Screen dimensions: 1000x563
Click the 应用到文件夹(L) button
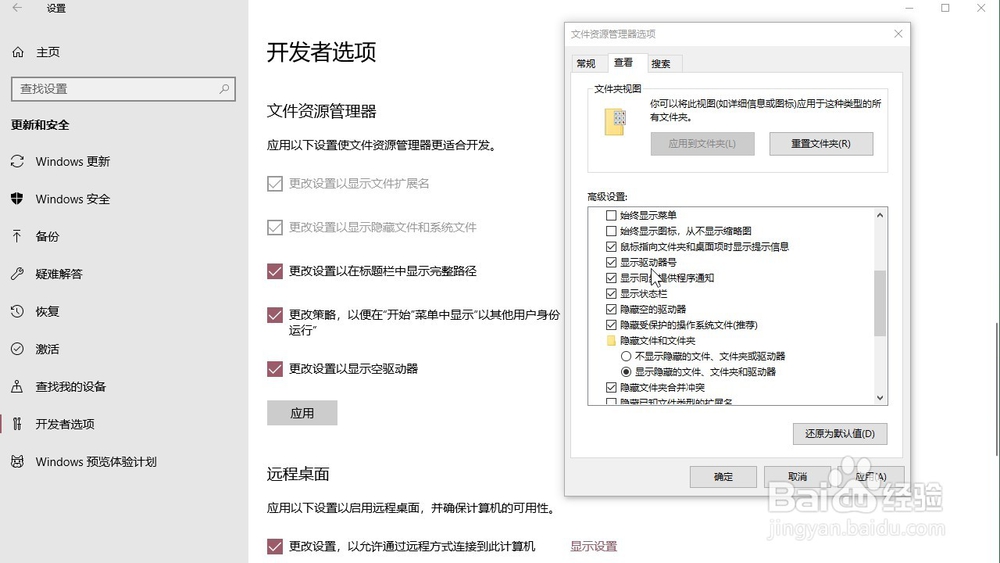pyautogui.click(x=702, y=144)
